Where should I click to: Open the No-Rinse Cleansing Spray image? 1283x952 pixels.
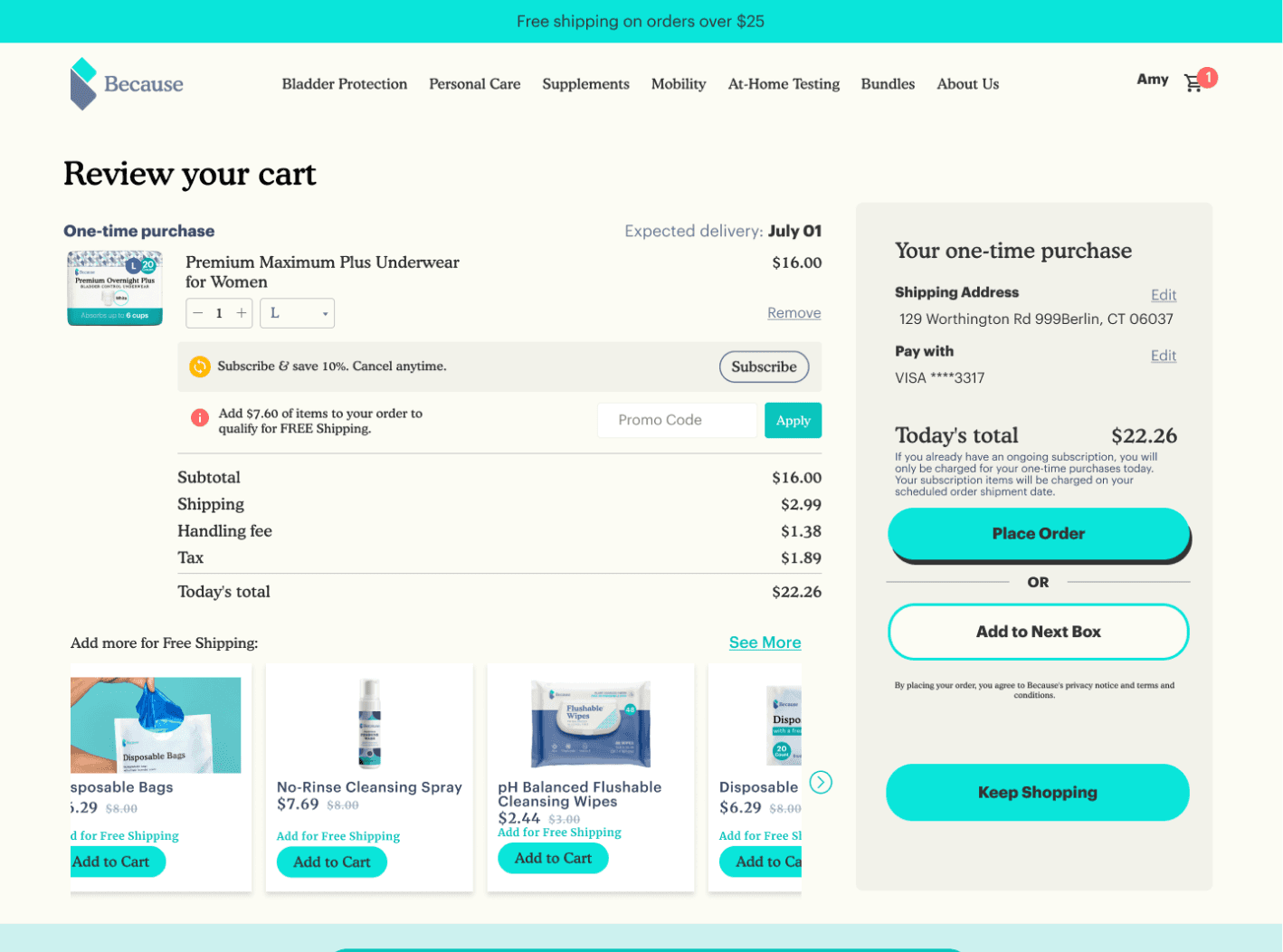click(x=369, y=724)
